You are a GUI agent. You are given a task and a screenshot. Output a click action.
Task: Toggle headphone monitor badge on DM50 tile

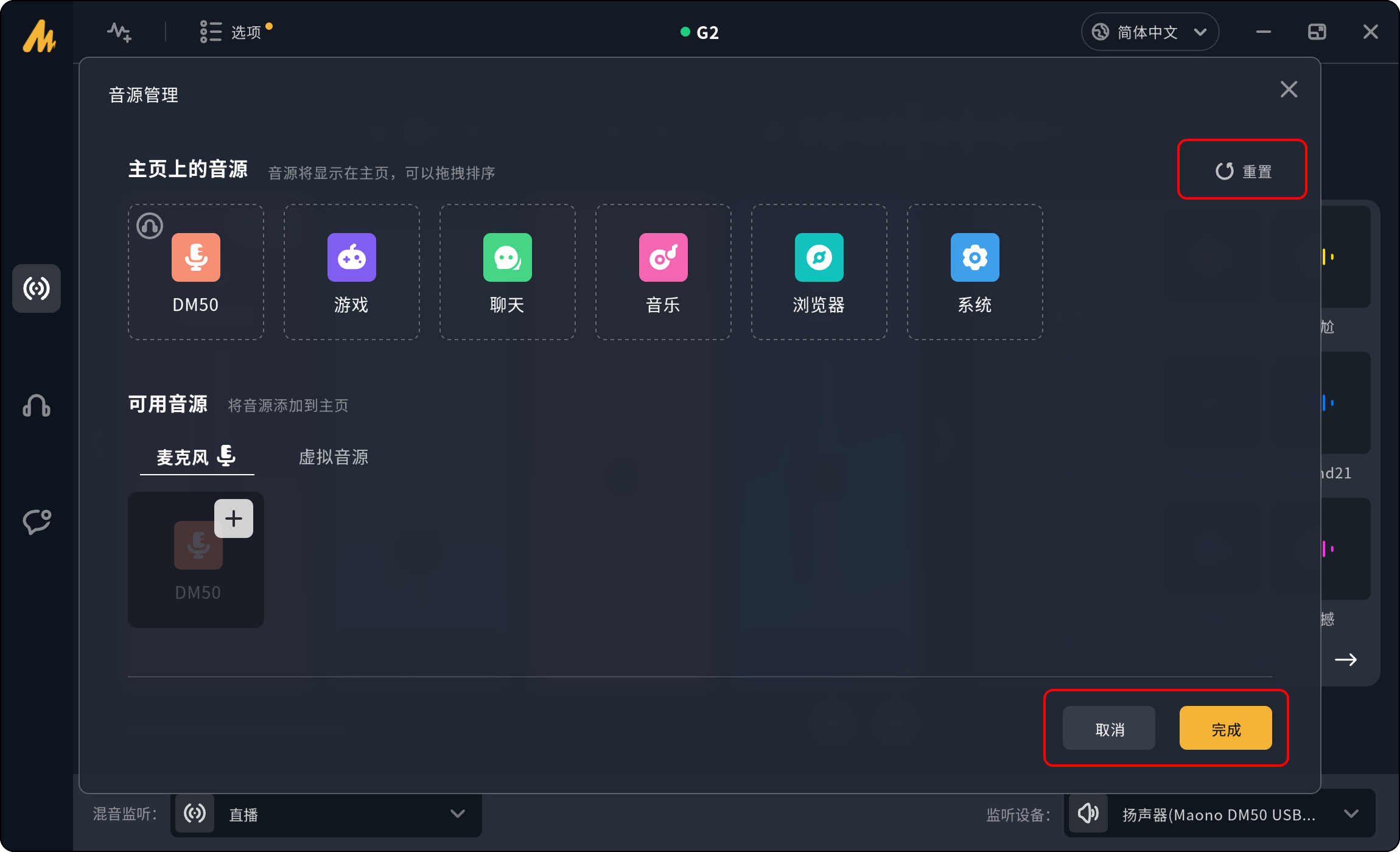click(x=150, y=226)
